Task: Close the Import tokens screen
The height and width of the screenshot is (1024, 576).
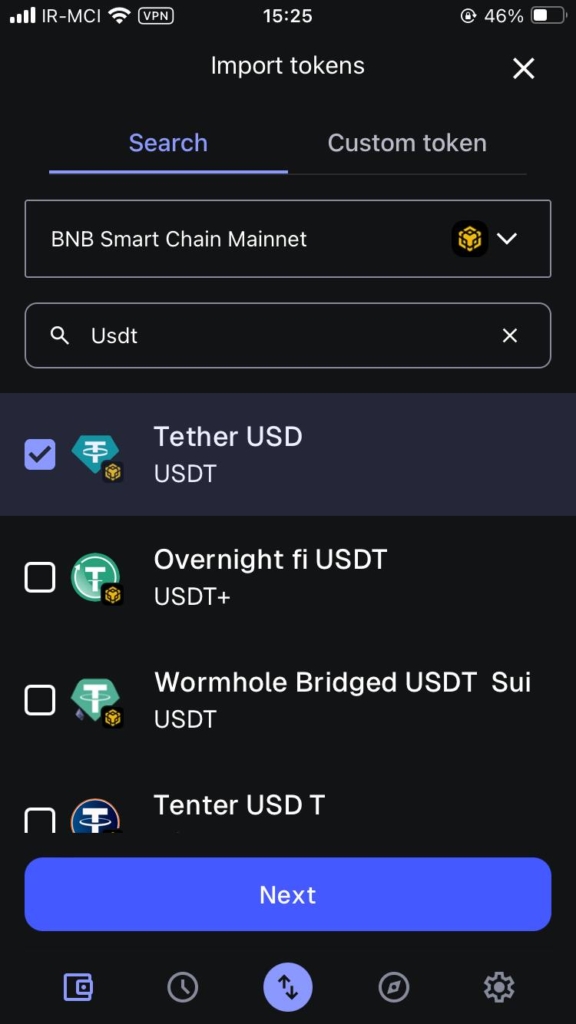Action: [x=523, y=68]
